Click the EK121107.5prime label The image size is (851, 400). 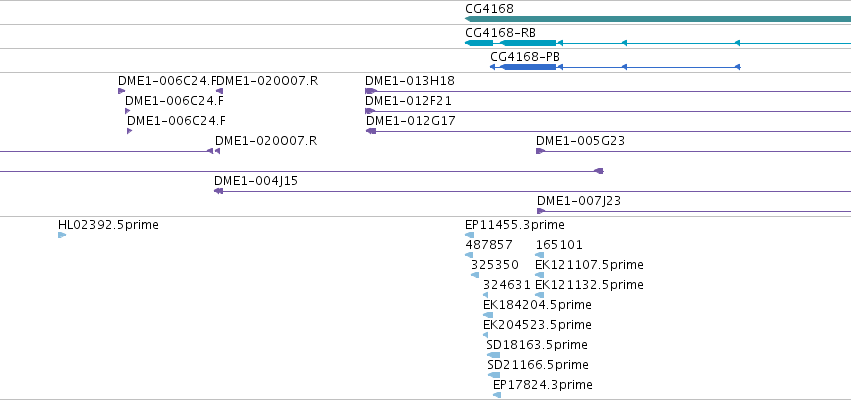tap(589, 265)
